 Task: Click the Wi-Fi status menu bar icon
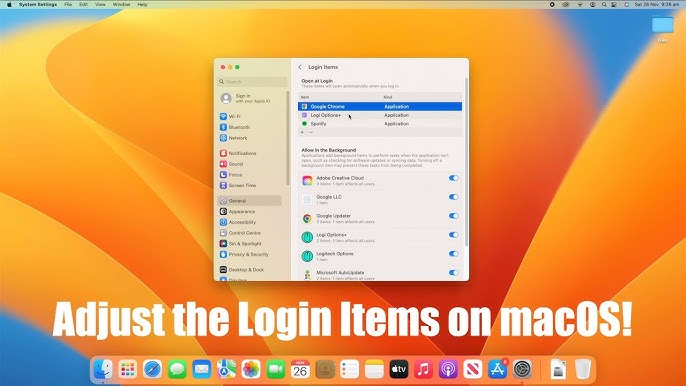pos(580,4)
